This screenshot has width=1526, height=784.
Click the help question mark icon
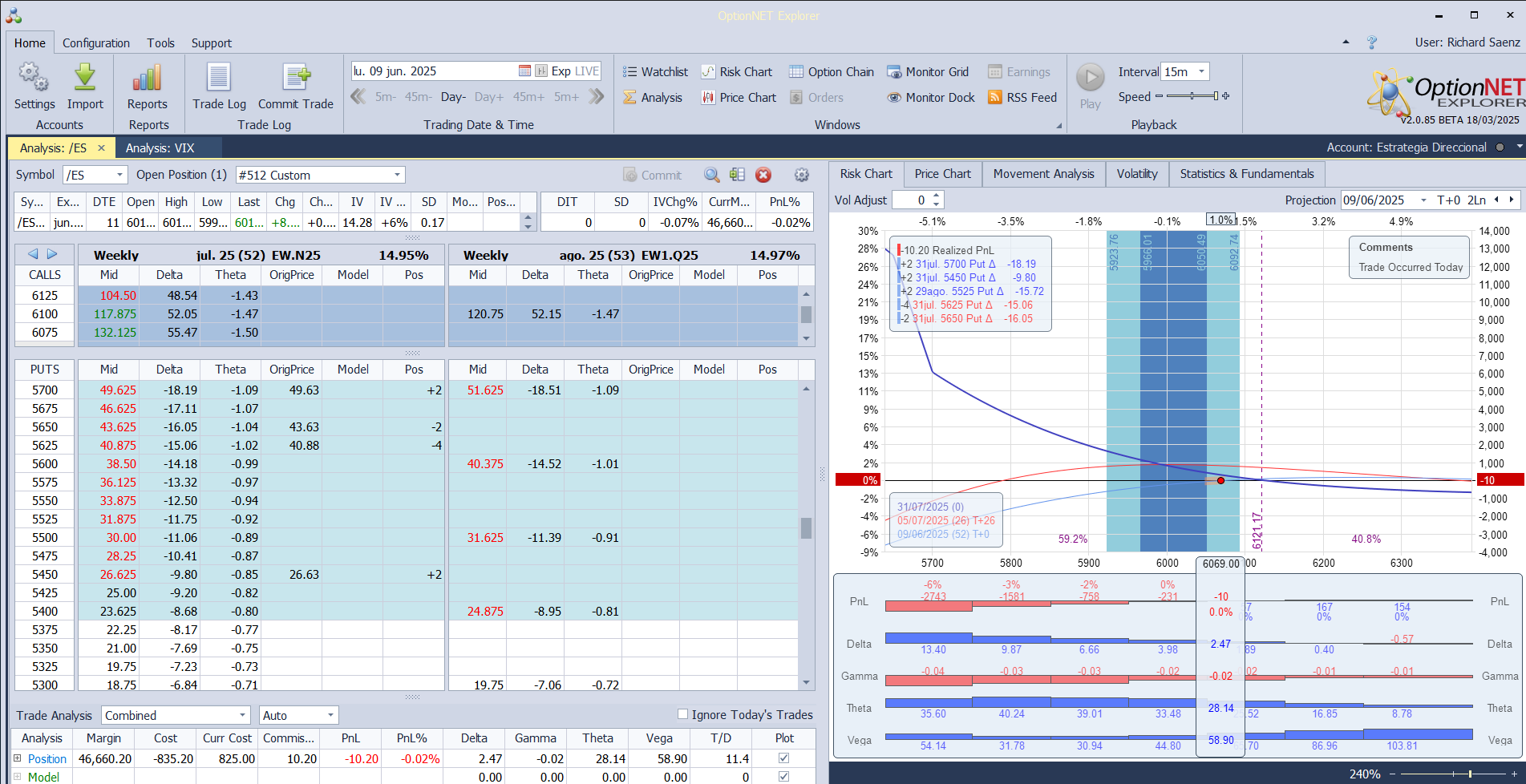(1372, 42)
